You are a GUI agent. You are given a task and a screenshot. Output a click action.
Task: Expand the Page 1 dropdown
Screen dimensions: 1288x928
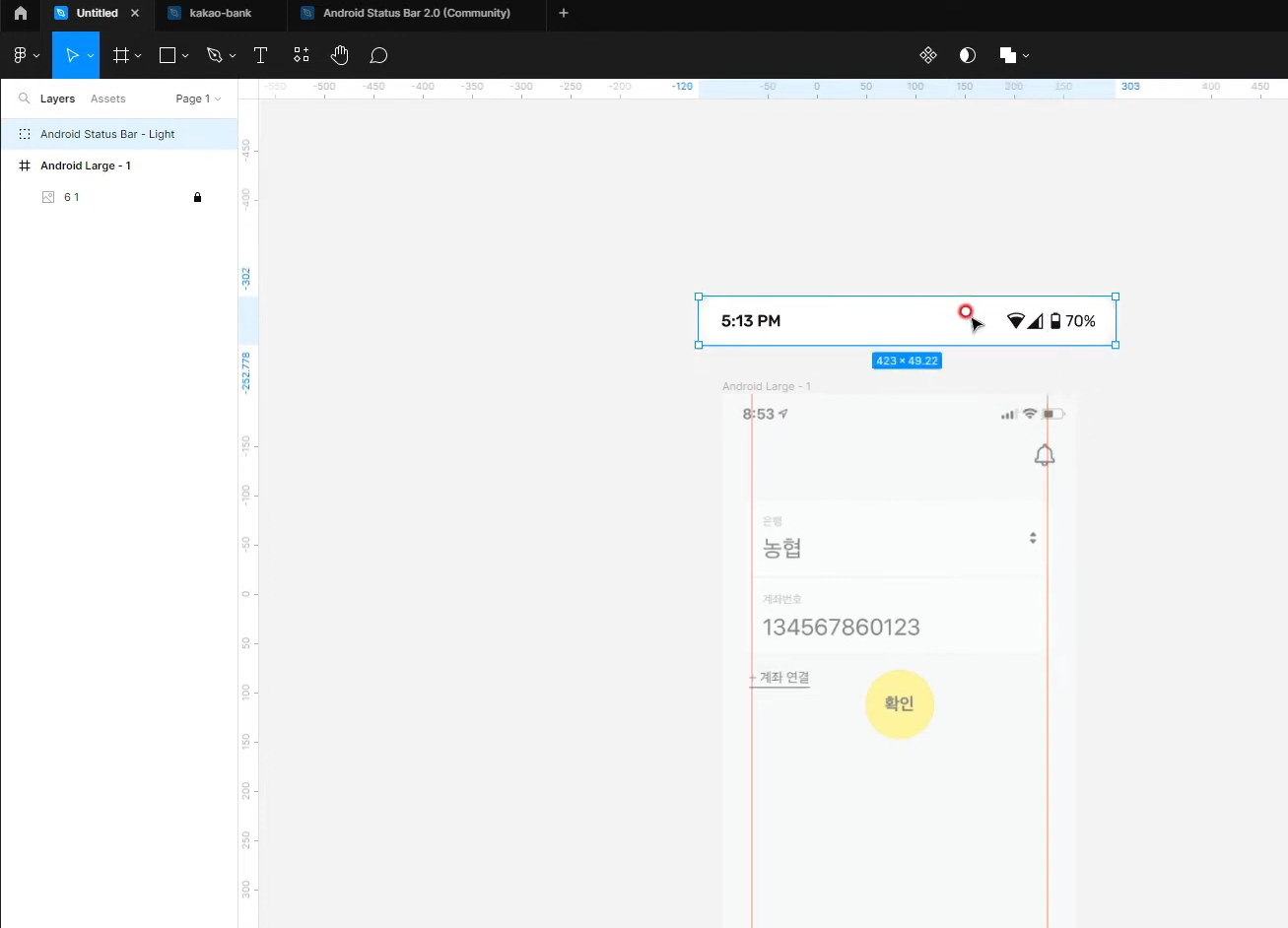pos(198,99)
